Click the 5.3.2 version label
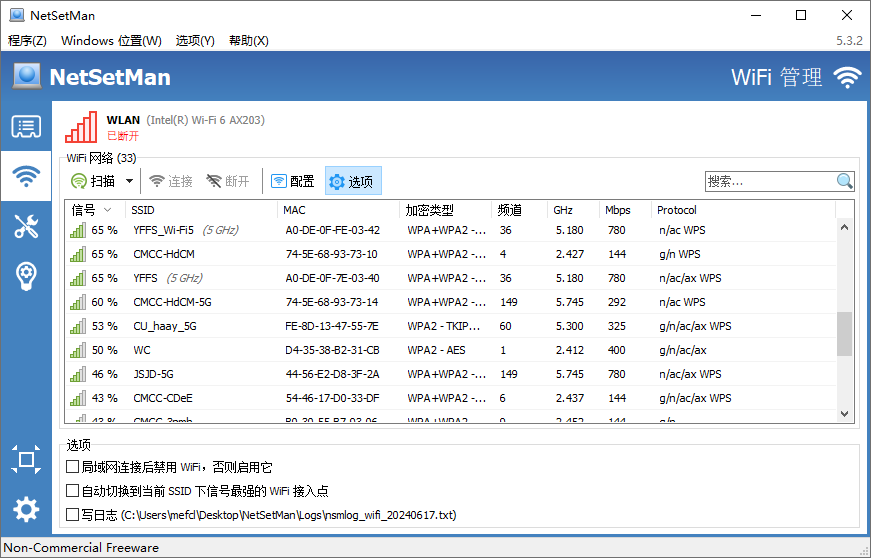Image resolution: width=871 pixels, height=558 pixels. pos(849,41)
